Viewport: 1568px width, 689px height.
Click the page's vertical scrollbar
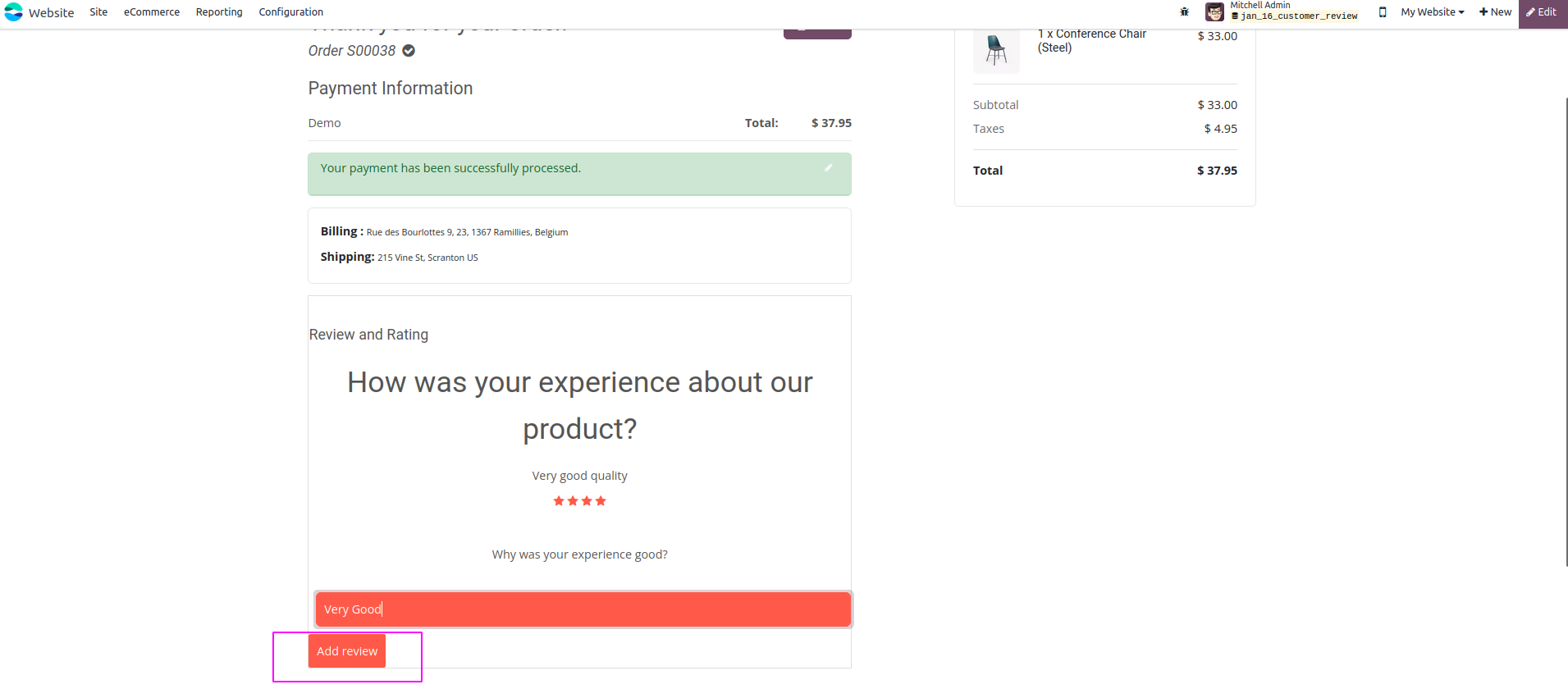tap(1566, 328)
